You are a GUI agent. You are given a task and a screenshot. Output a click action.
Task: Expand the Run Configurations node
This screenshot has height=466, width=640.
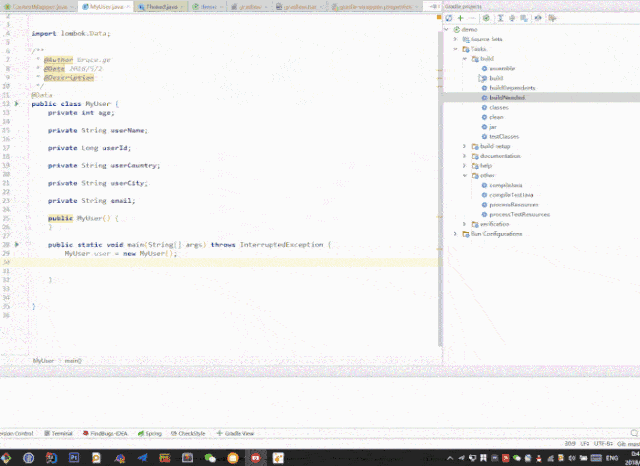(x=456, y=234)
